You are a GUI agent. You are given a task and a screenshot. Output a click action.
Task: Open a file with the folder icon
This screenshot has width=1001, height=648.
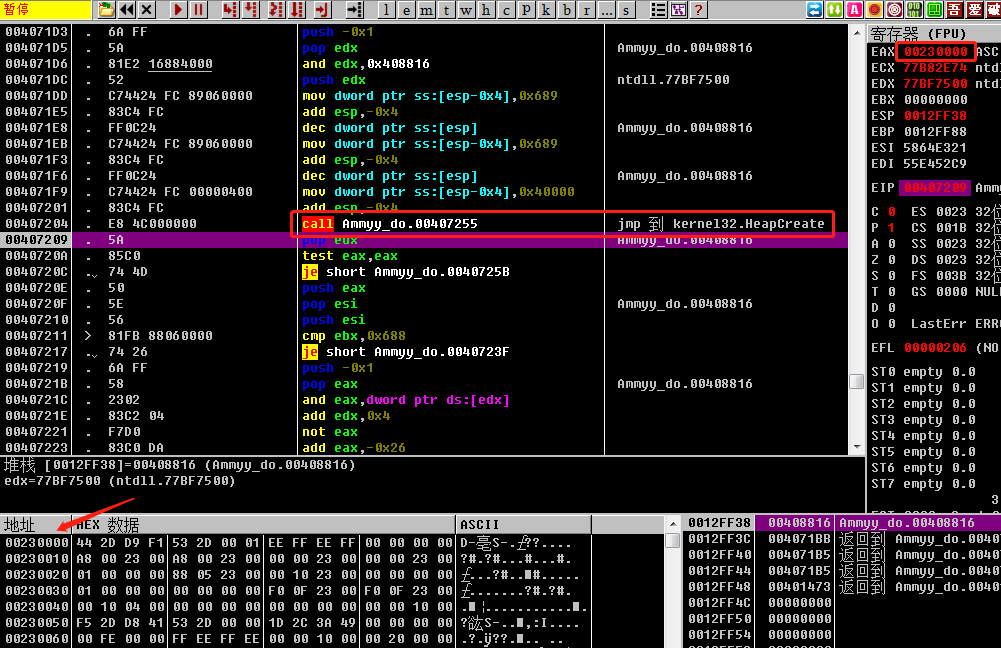pyautogui.click(x=106, y=10)
